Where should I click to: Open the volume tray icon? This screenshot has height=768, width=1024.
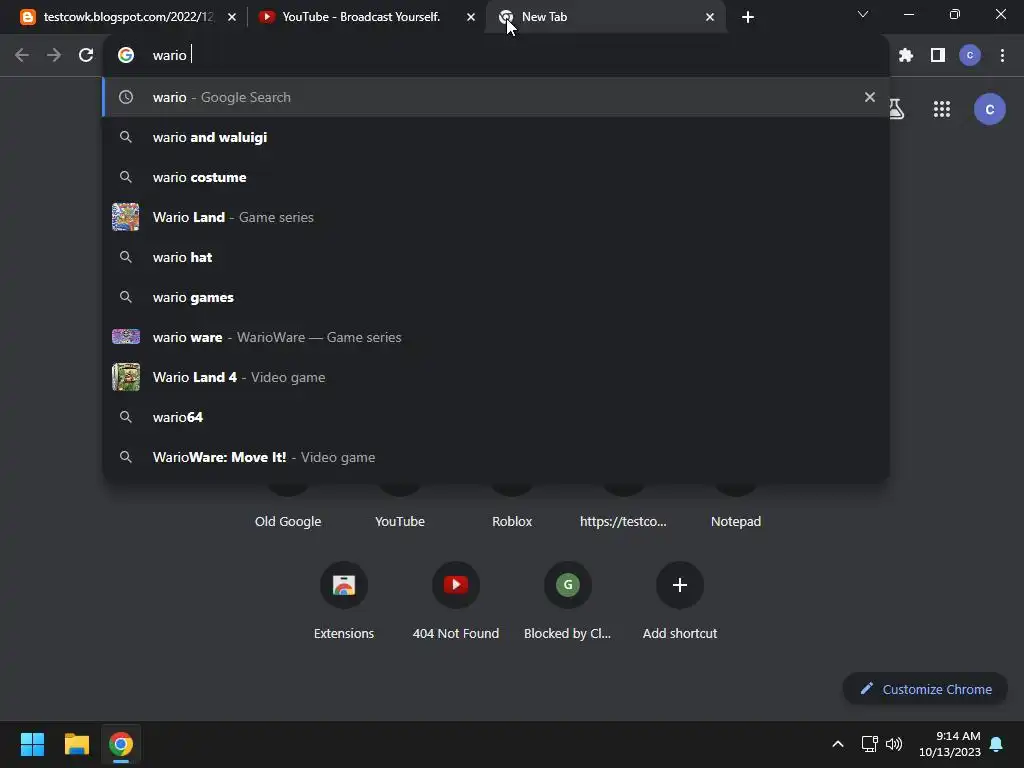coord(893,744)
